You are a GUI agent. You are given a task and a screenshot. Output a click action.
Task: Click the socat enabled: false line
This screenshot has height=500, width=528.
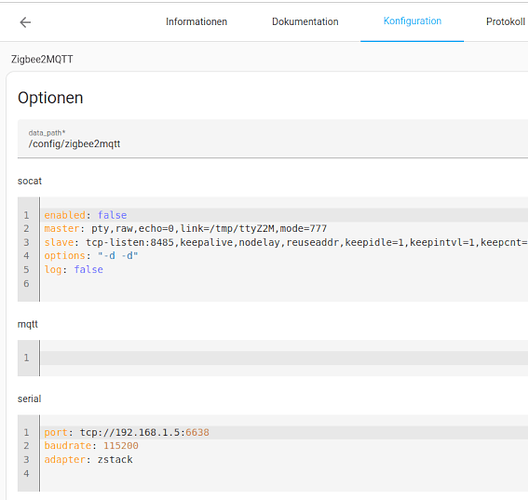click(x=284, y=215)
